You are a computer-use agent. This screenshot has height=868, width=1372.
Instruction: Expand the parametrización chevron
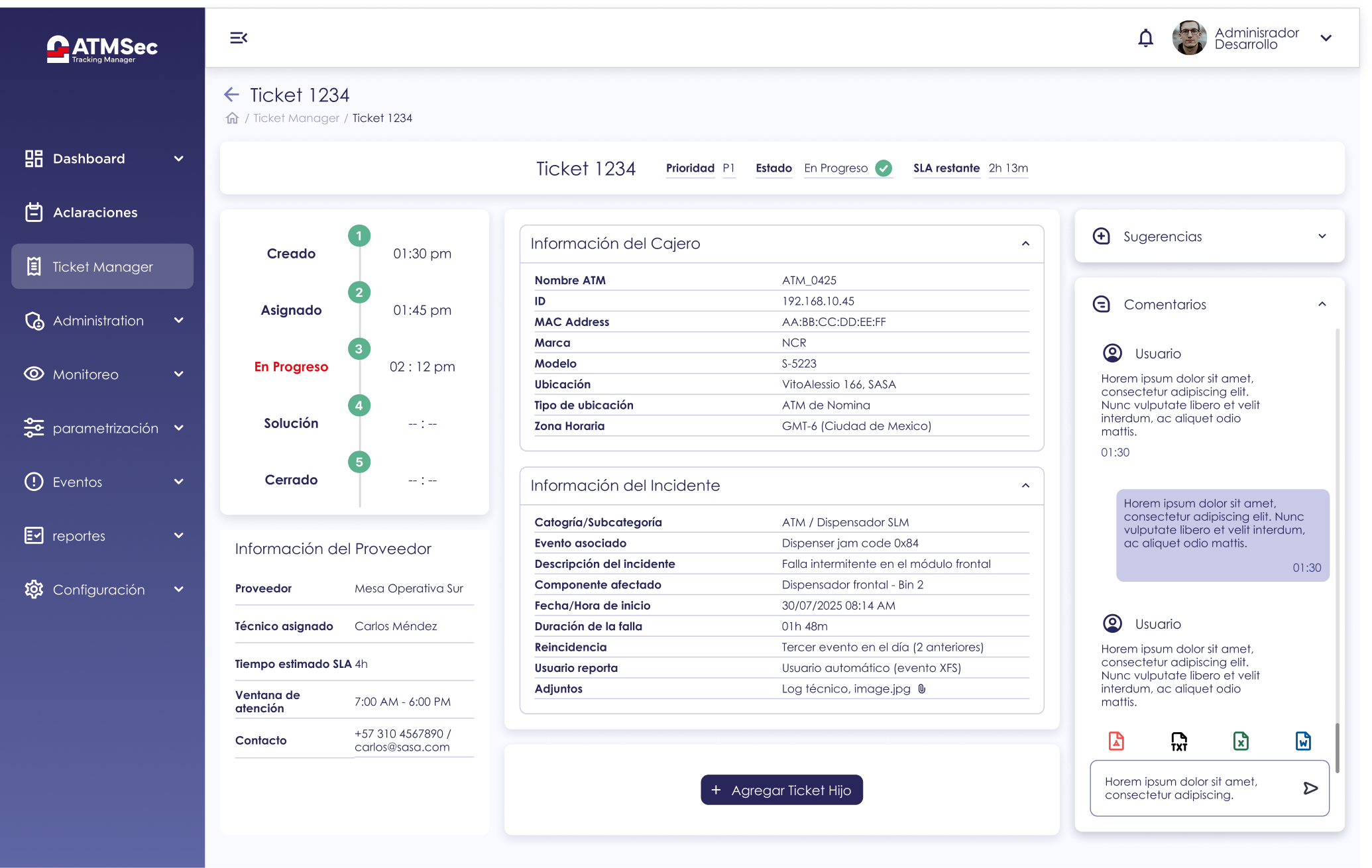[178, 428]
